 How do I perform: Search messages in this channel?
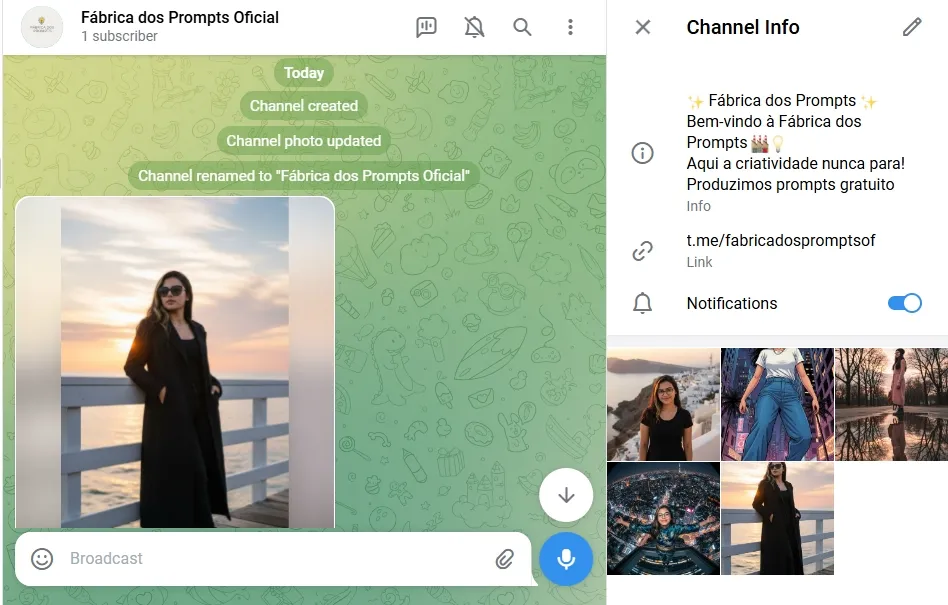tap(522, 27)
